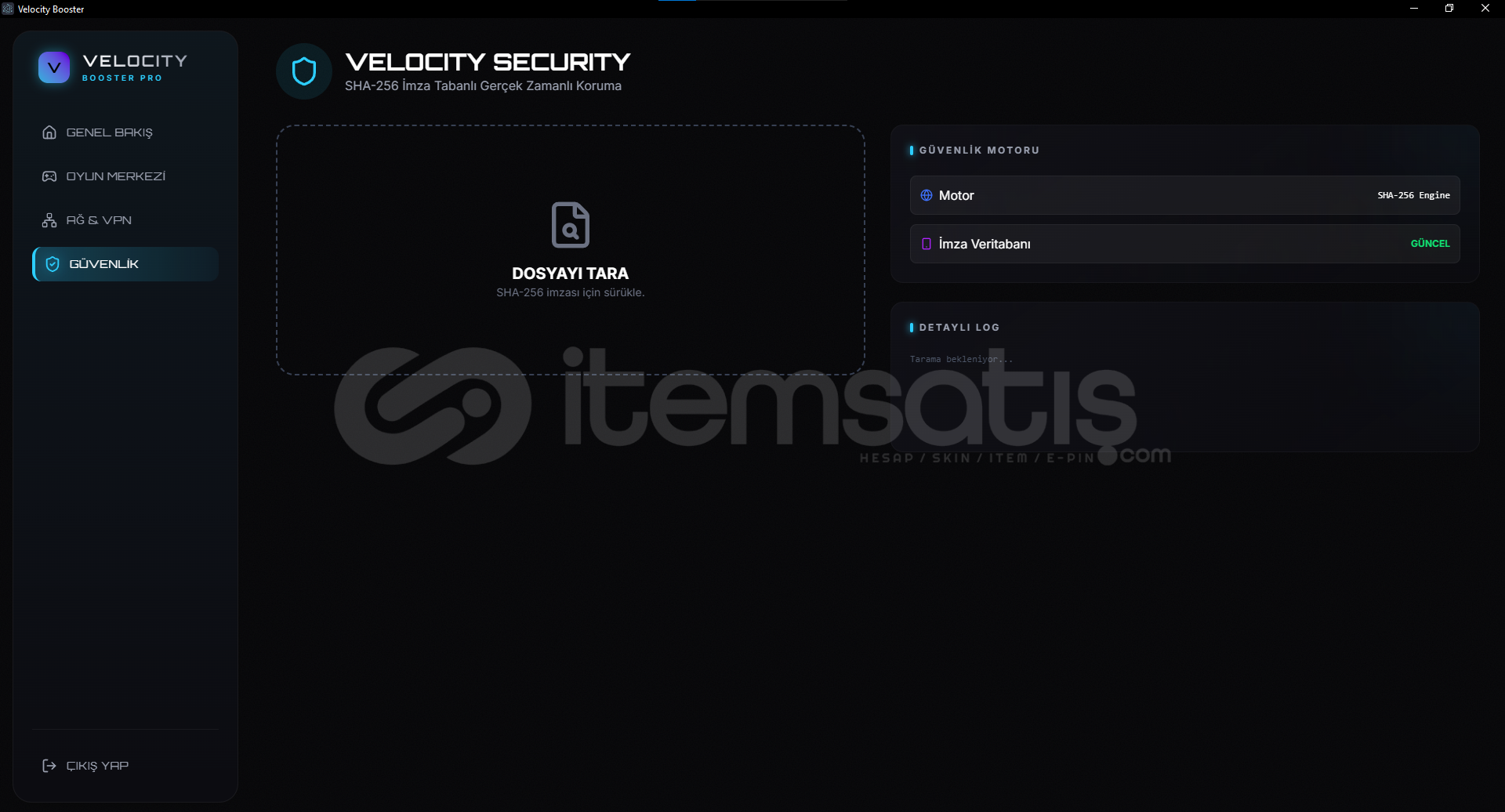Screen dimensions: 1505x812
Task: Click the large shield icon in header
Action: coord(304,71)
